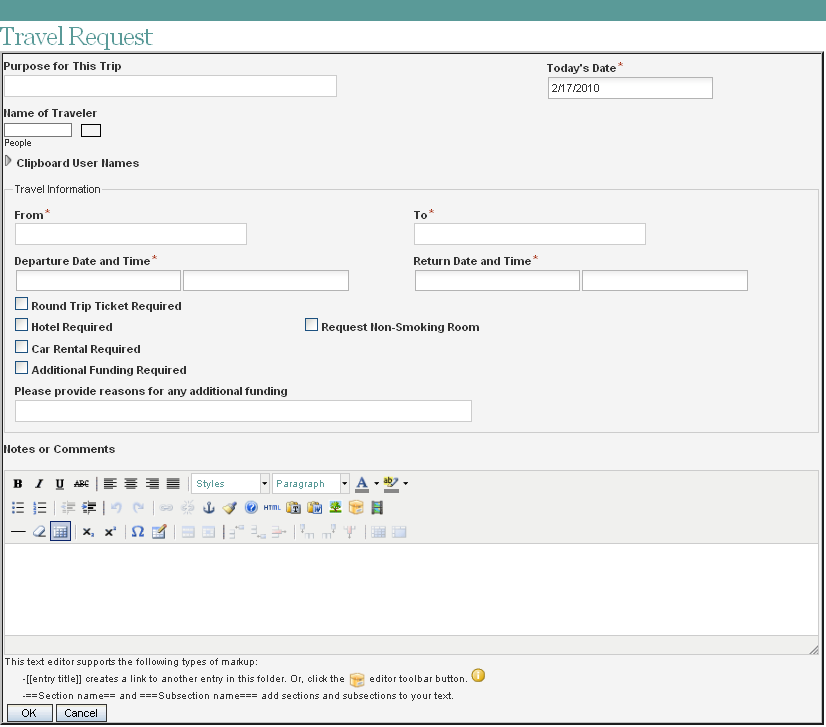
Task: Click the undo arrow icon
Action: point(116,508)
